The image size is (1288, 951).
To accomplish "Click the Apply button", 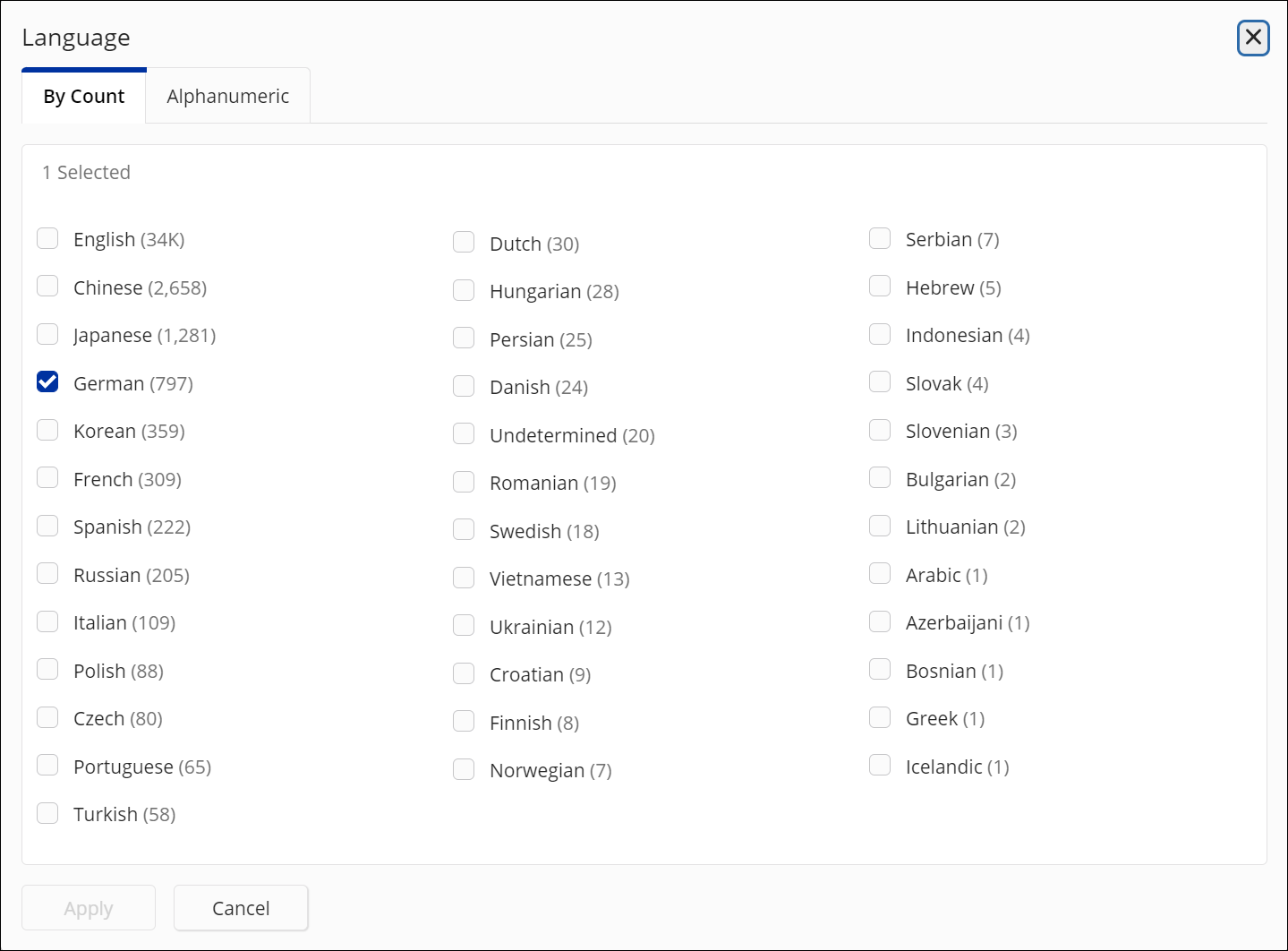I will tap(89, 908).
